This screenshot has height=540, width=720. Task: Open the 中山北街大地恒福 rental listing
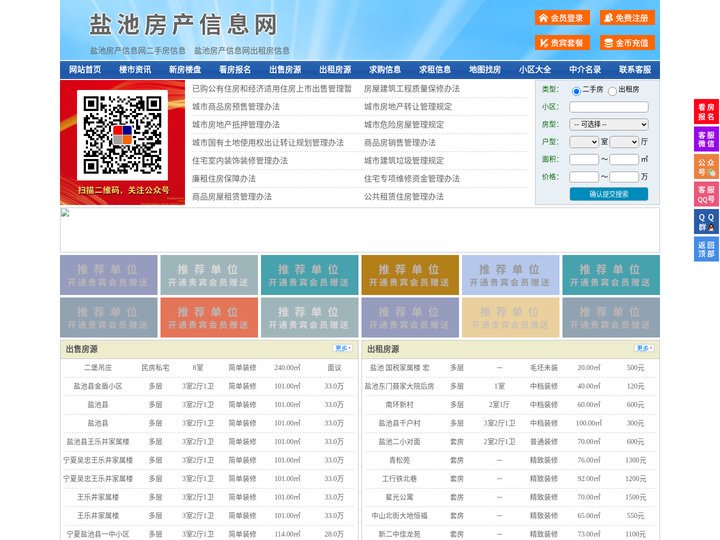(399, 516)
